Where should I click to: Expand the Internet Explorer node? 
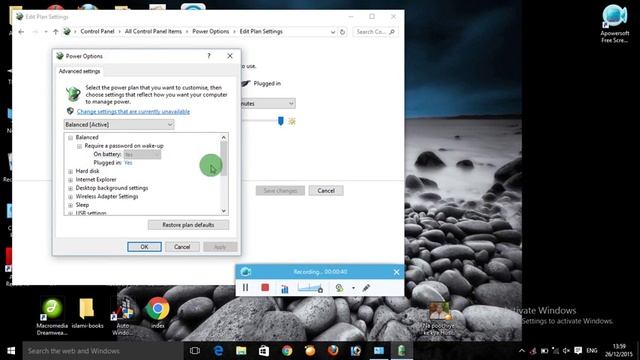coord(71,180)
